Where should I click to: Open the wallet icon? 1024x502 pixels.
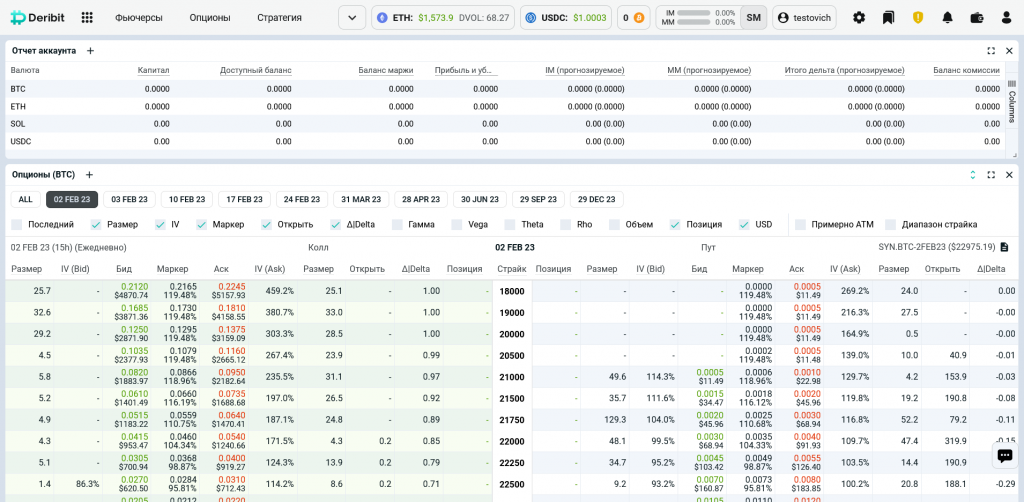977,17
